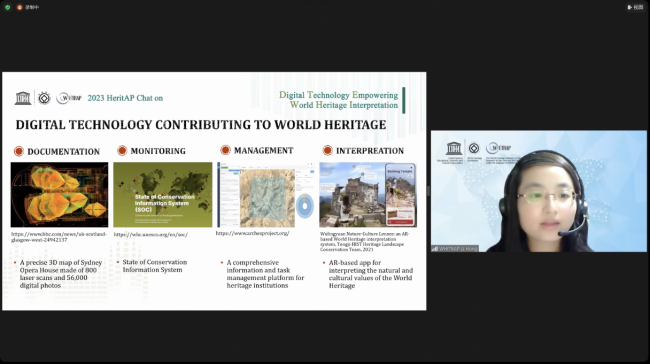Click the WHITRAP Li Hong name label
The height and width of the screenshot is (364, 650).
[455, 248]
